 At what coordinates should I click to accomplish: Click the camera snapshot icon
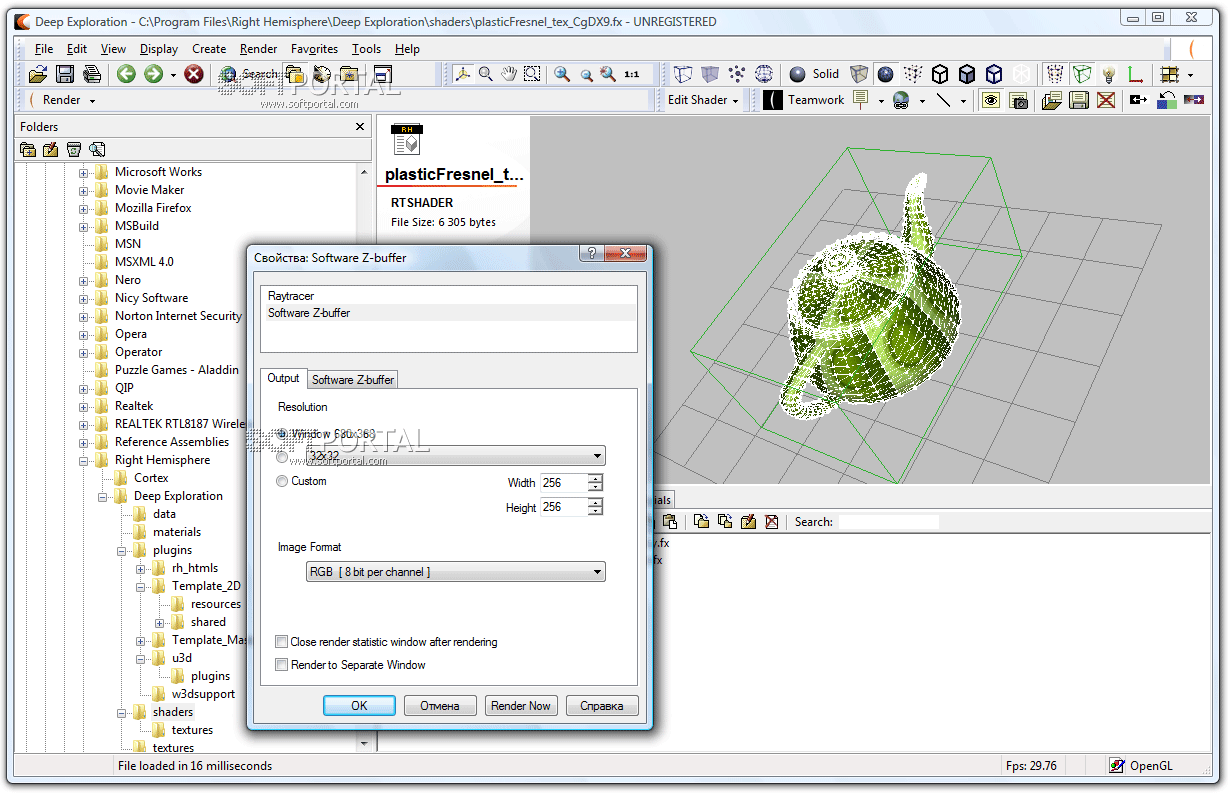pyautogui.click(x=1018, y=100)
